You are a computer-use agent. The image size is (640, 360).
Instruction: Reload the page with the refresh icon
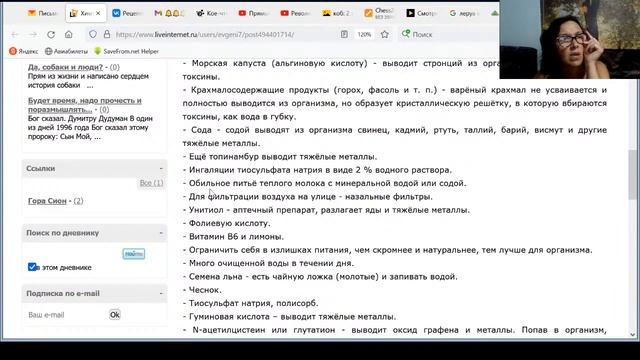point(51,35)
